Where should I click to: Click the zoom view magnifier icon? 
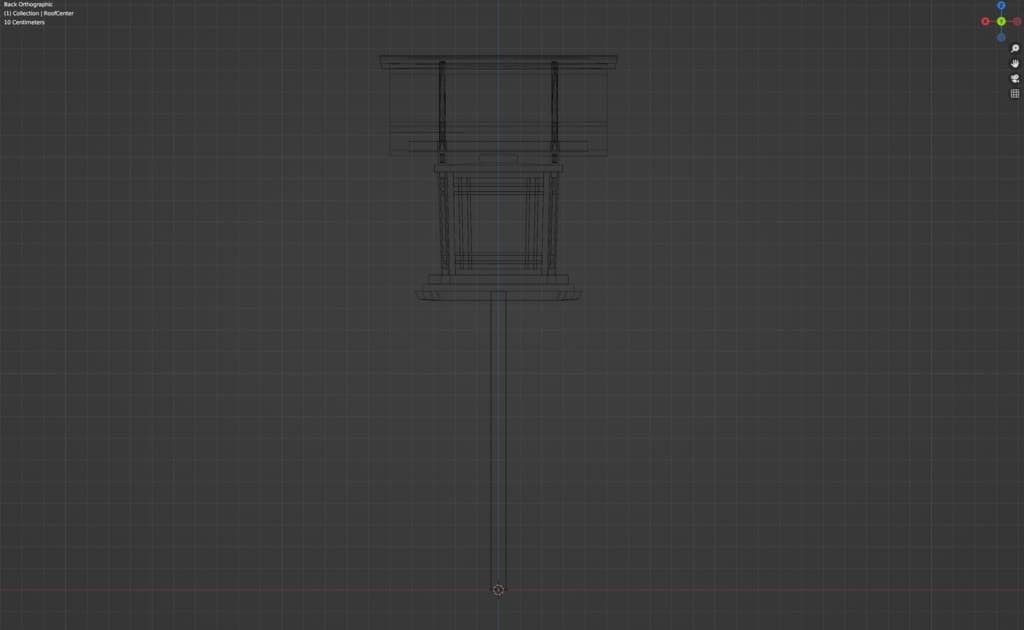click(1015, 48)
